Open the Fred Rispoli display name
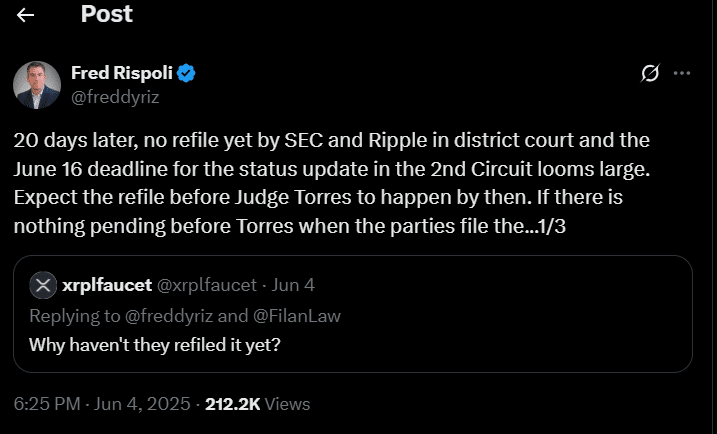 pyautogui.click(x=122, y=73)
